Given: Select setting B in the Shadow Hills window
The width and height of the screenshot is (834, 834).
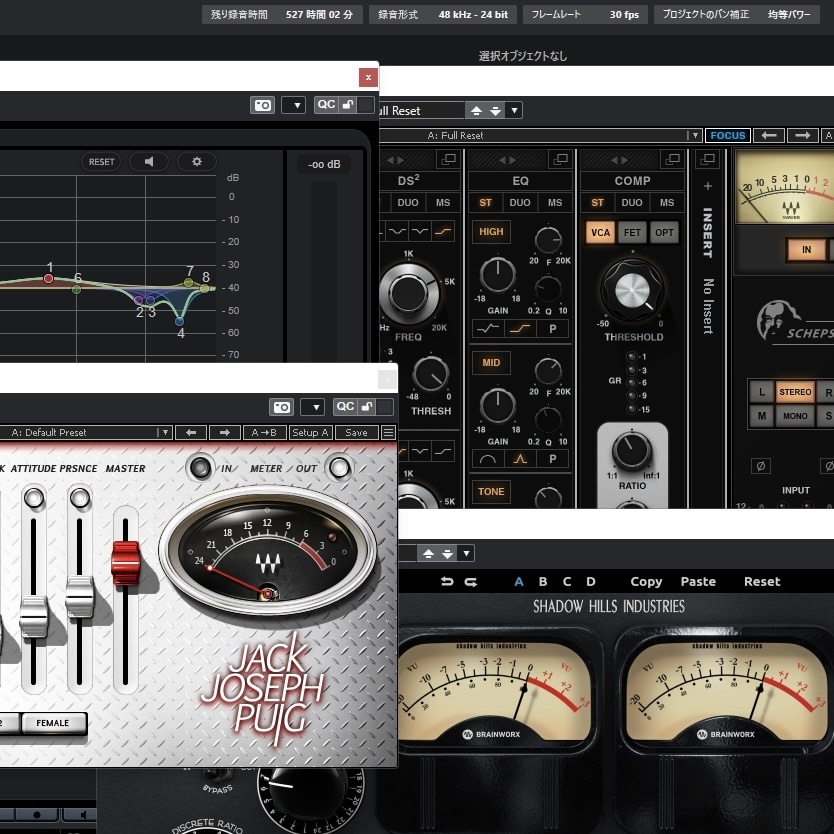Looking at the screenshot, I should (543, 581).
